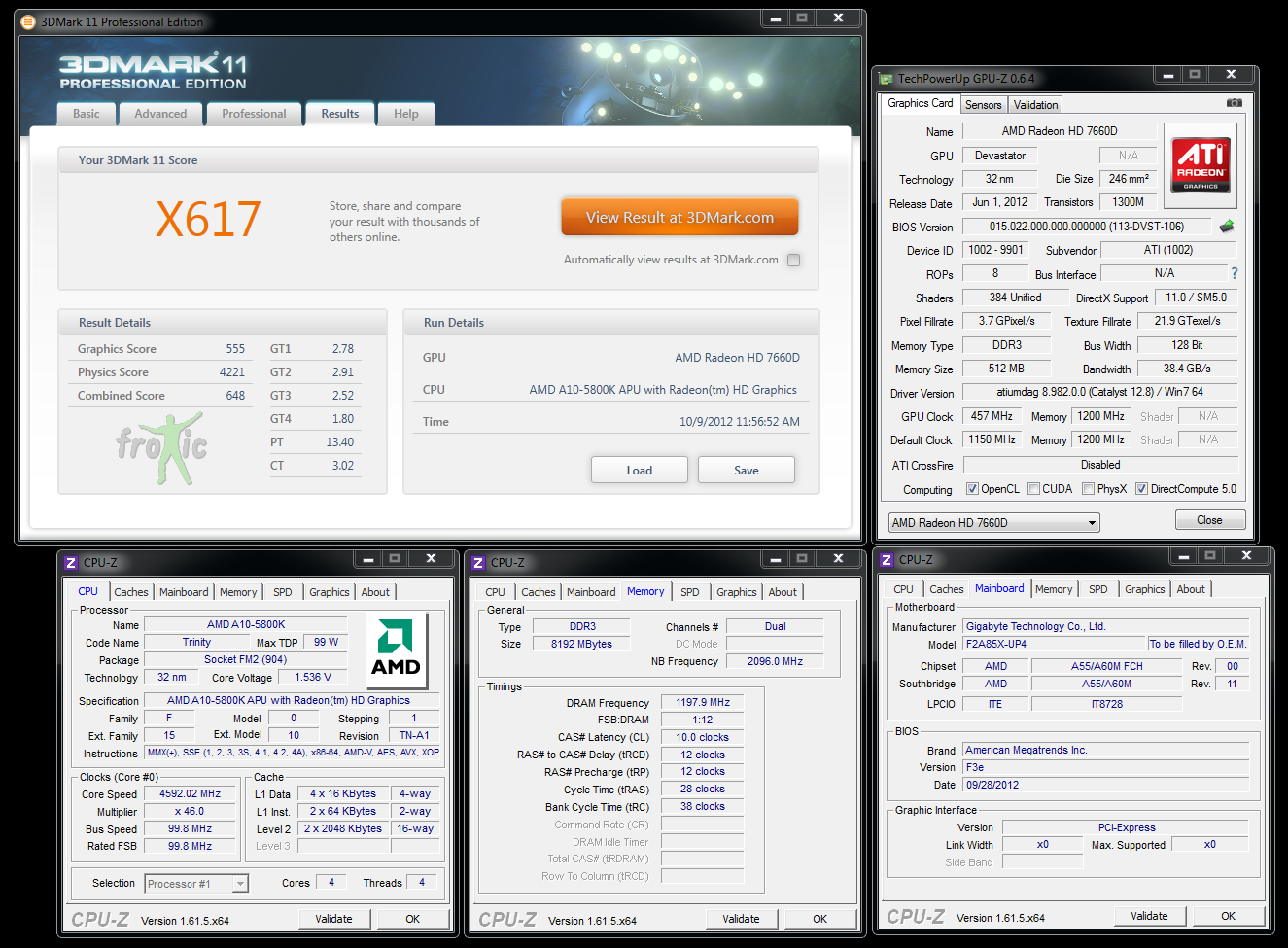The width and height of the screenshot is (1288, 948).
Task: Toggle the DirectCompute 5.0 checkbox
Action: (x=1142, y=489)
